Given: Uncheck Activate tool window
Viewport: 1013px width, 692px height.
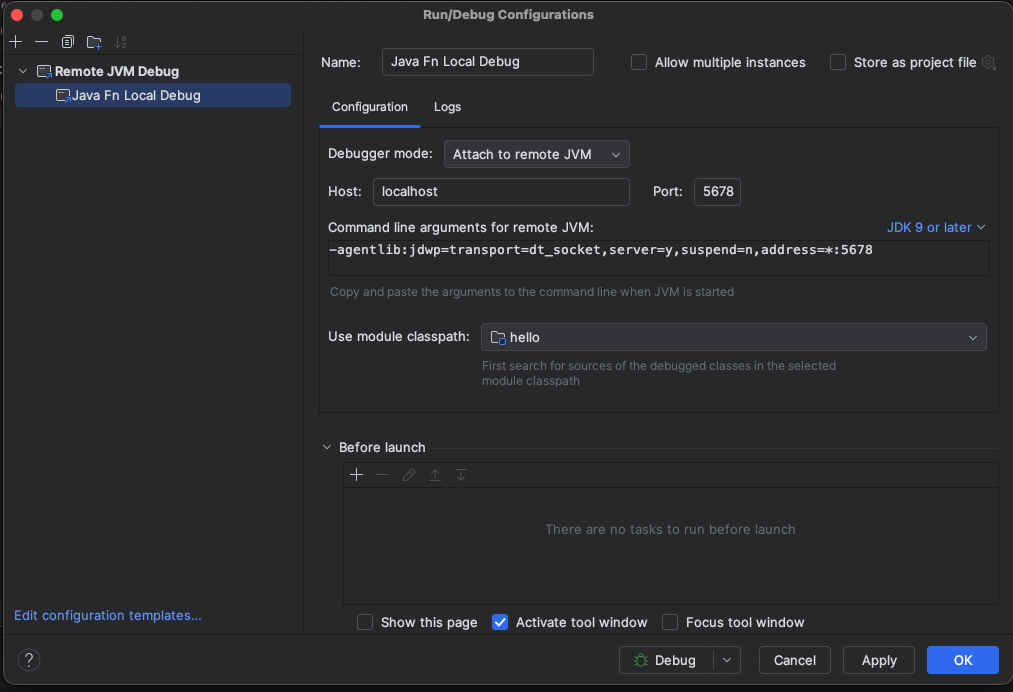Looking at the screenshot, I should pos(500,622).
